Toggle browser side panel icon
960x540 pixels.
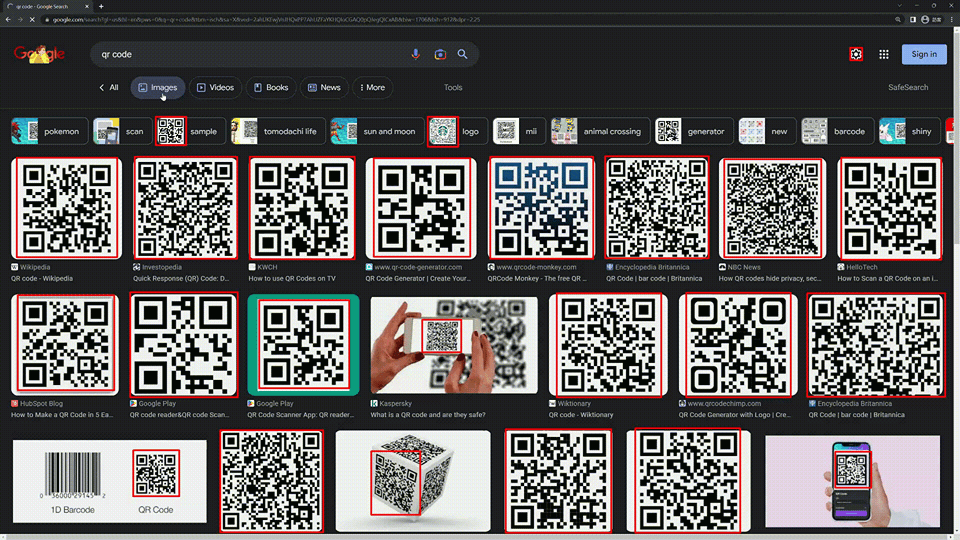(x=912, y=20)
